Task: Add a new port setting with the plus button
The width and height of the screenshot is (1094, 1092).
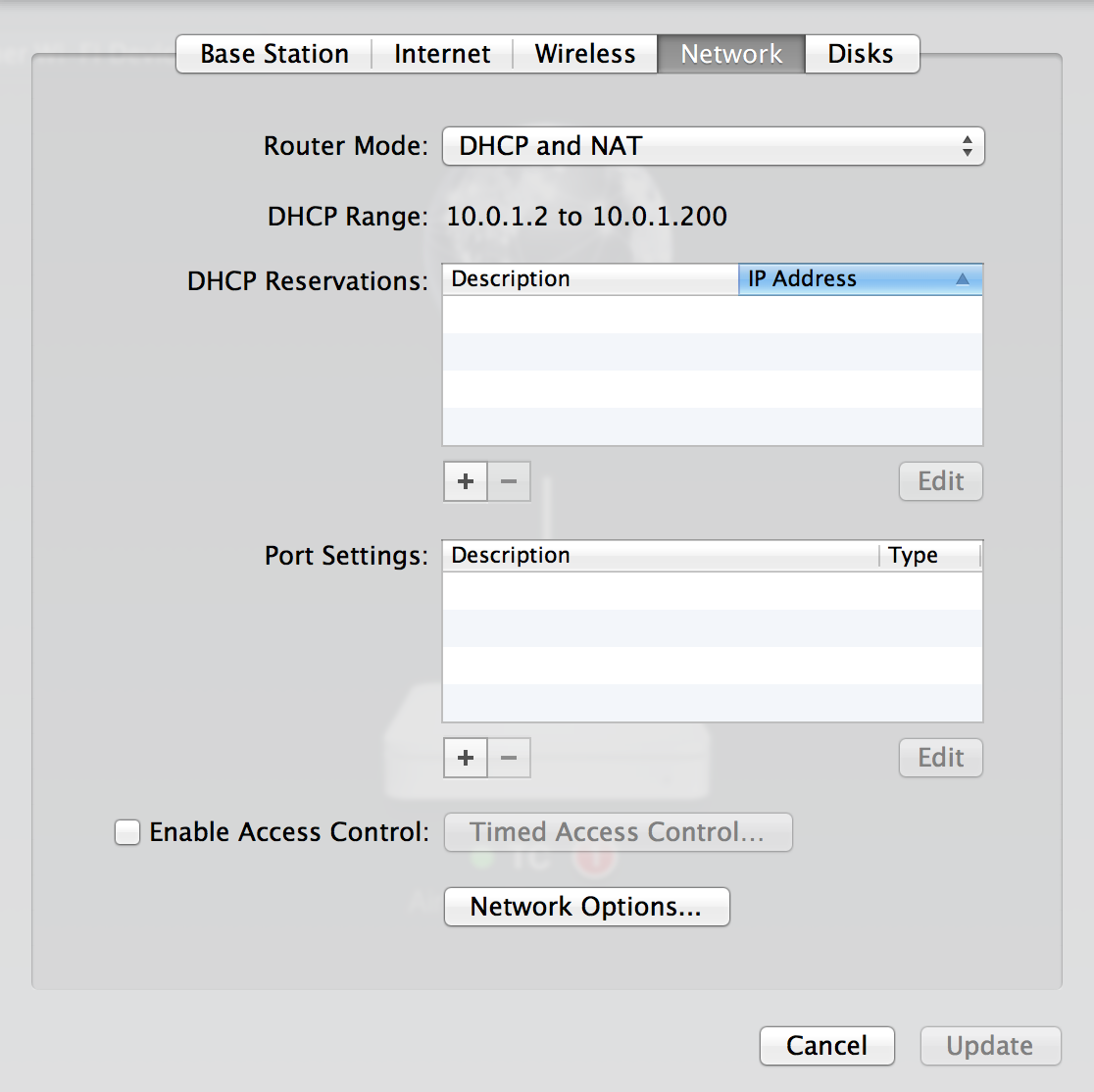Action: 465,758
